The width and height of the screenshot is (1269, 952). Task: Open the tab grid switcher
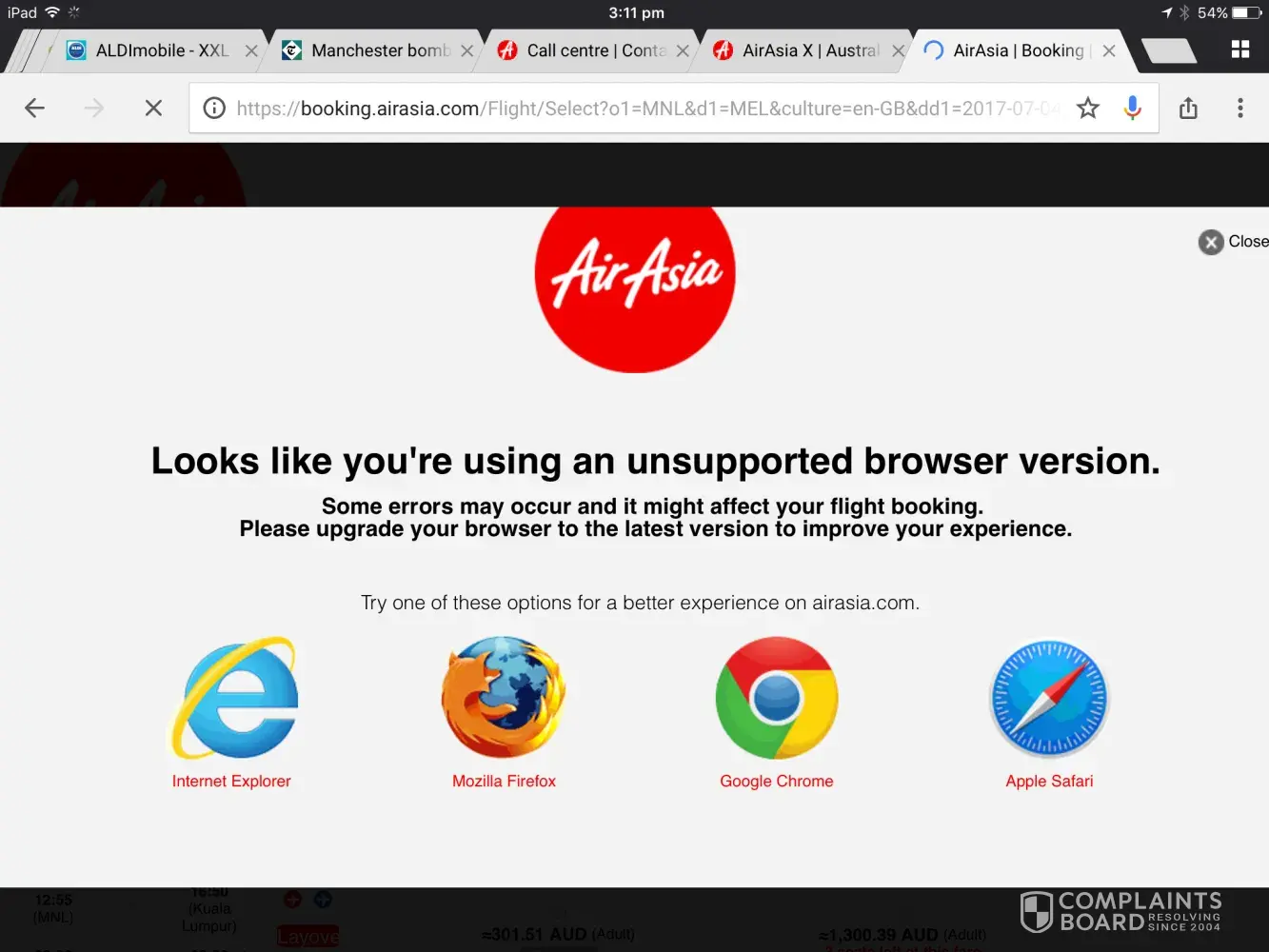pyautogui.click(x=1239, y=50)
